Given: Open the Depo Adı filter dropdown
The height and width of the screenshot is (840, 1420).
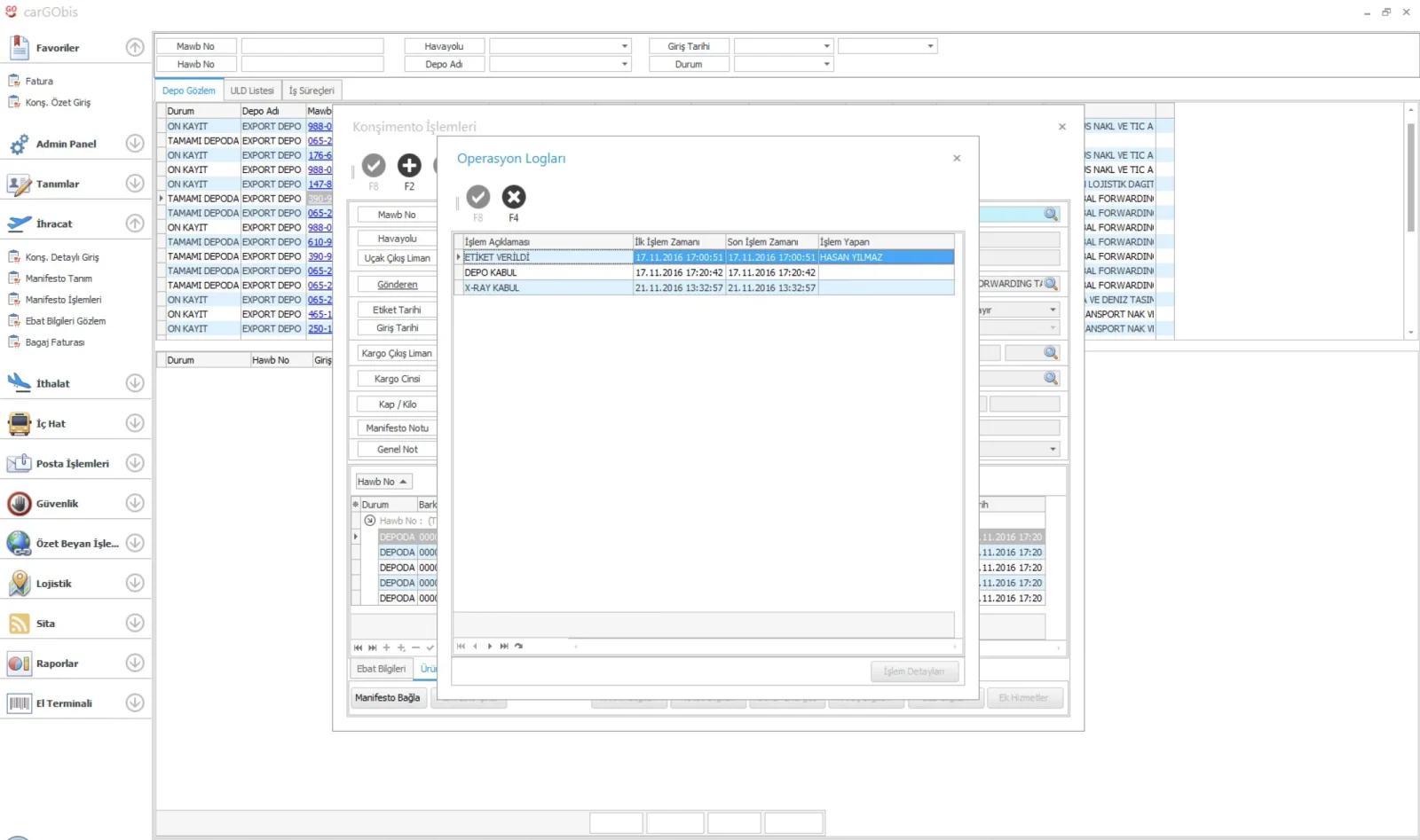Looking at the screenshot, I should [x=625, y=64].
